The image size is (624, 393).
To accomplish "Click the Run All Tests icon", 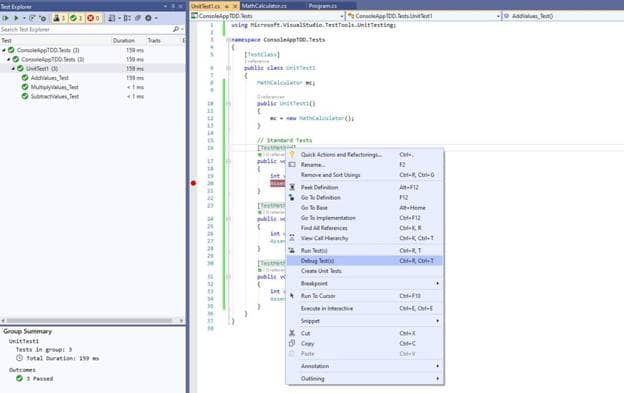I will (6, 18).
